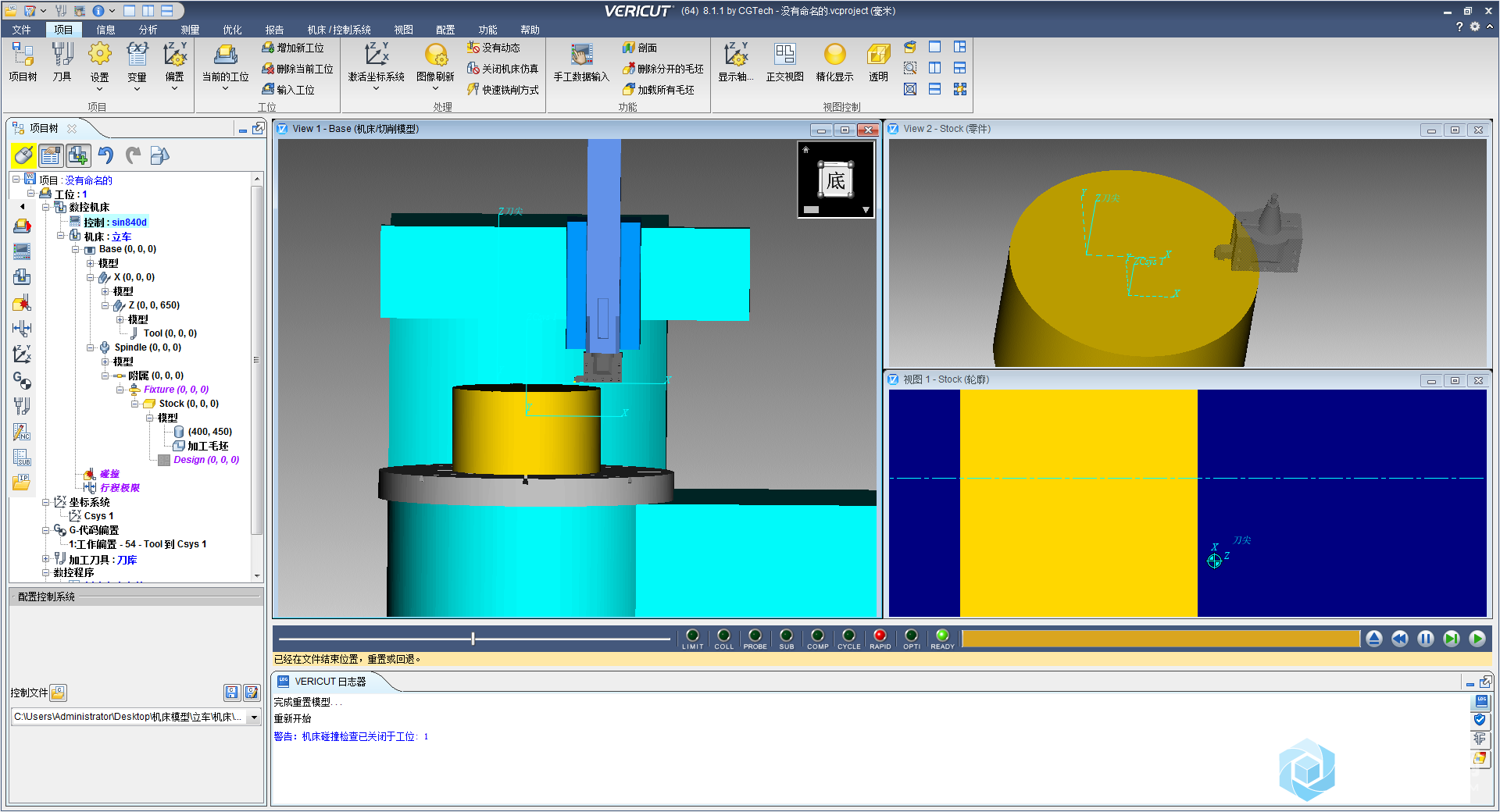This screenshot has width=1500, height=812.
Task: Open the 分析 ribbon tab
Action: coord(148,30)
